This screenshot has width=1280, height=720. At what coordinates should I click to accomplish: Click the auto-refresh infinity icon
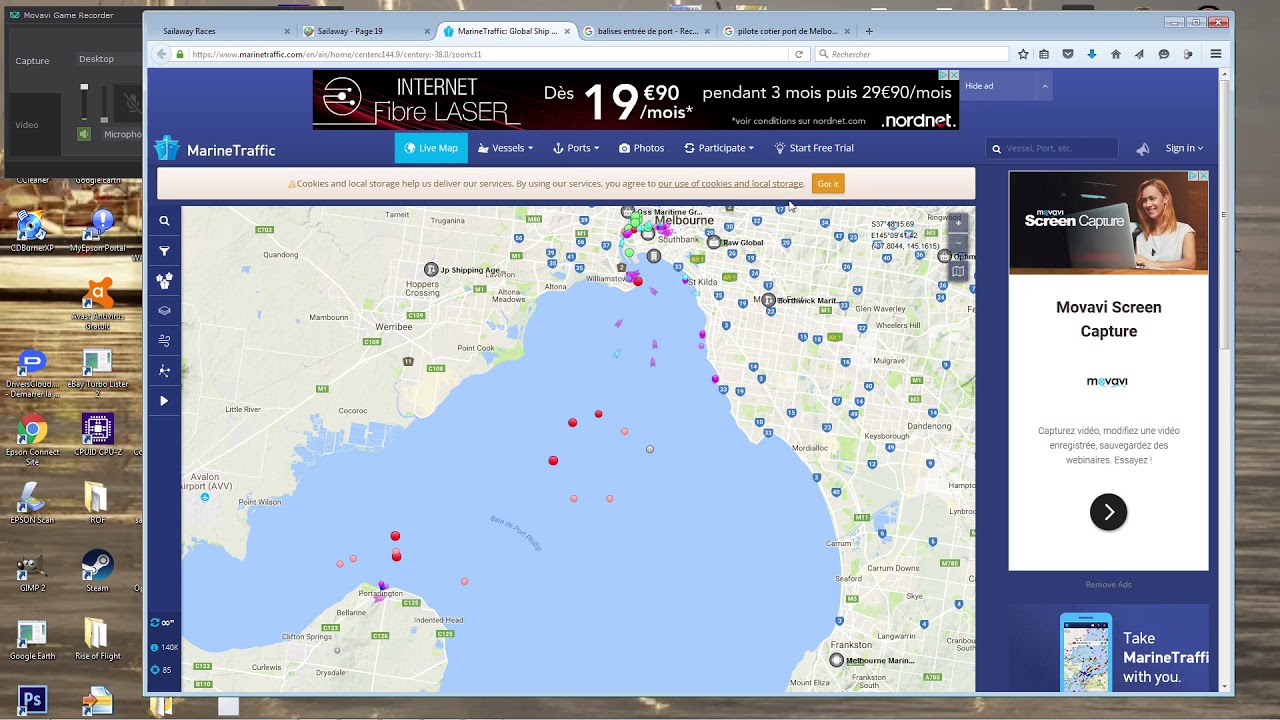coord(162,622)
